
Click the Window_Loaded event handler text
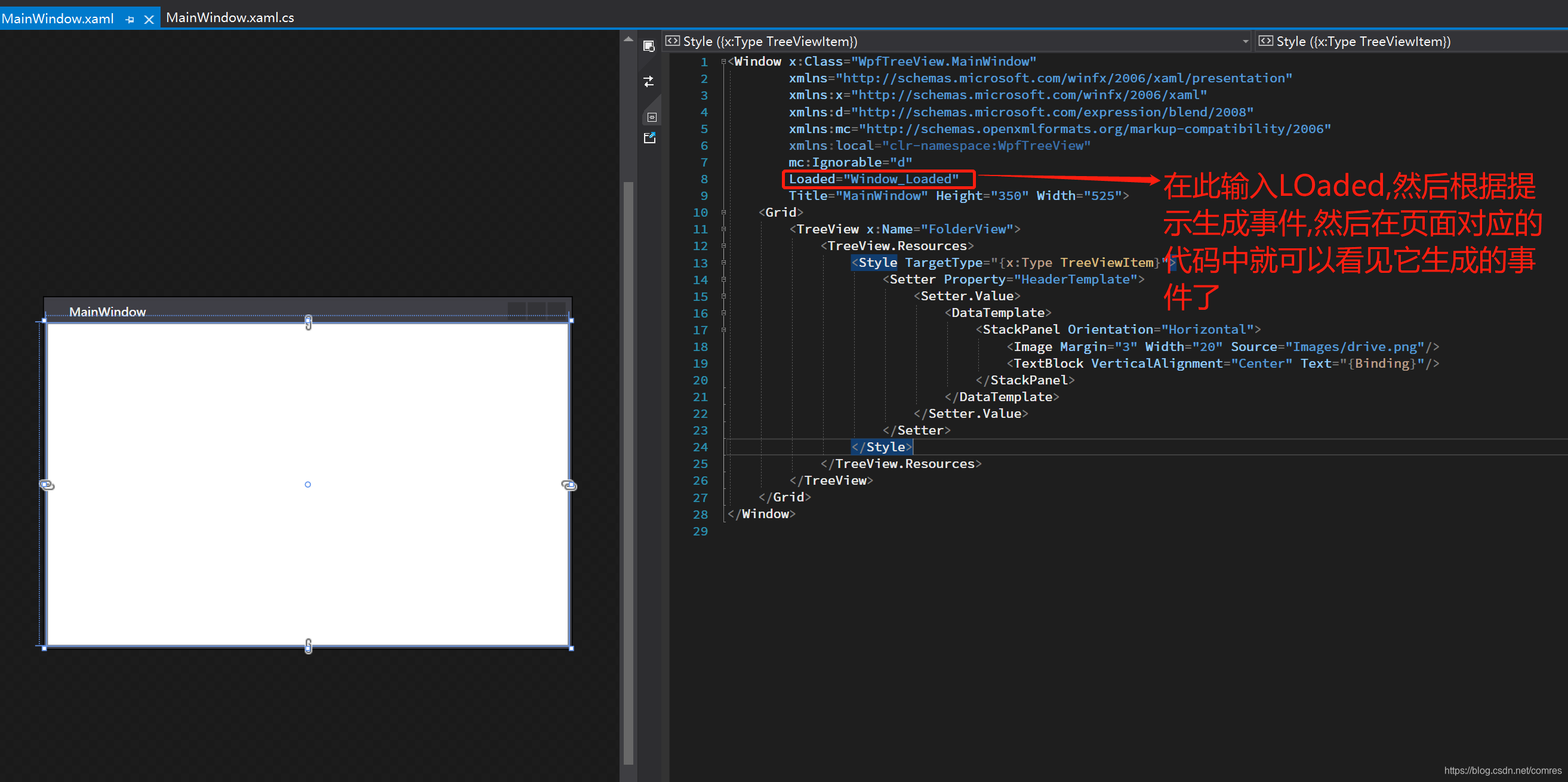(900, 179)
